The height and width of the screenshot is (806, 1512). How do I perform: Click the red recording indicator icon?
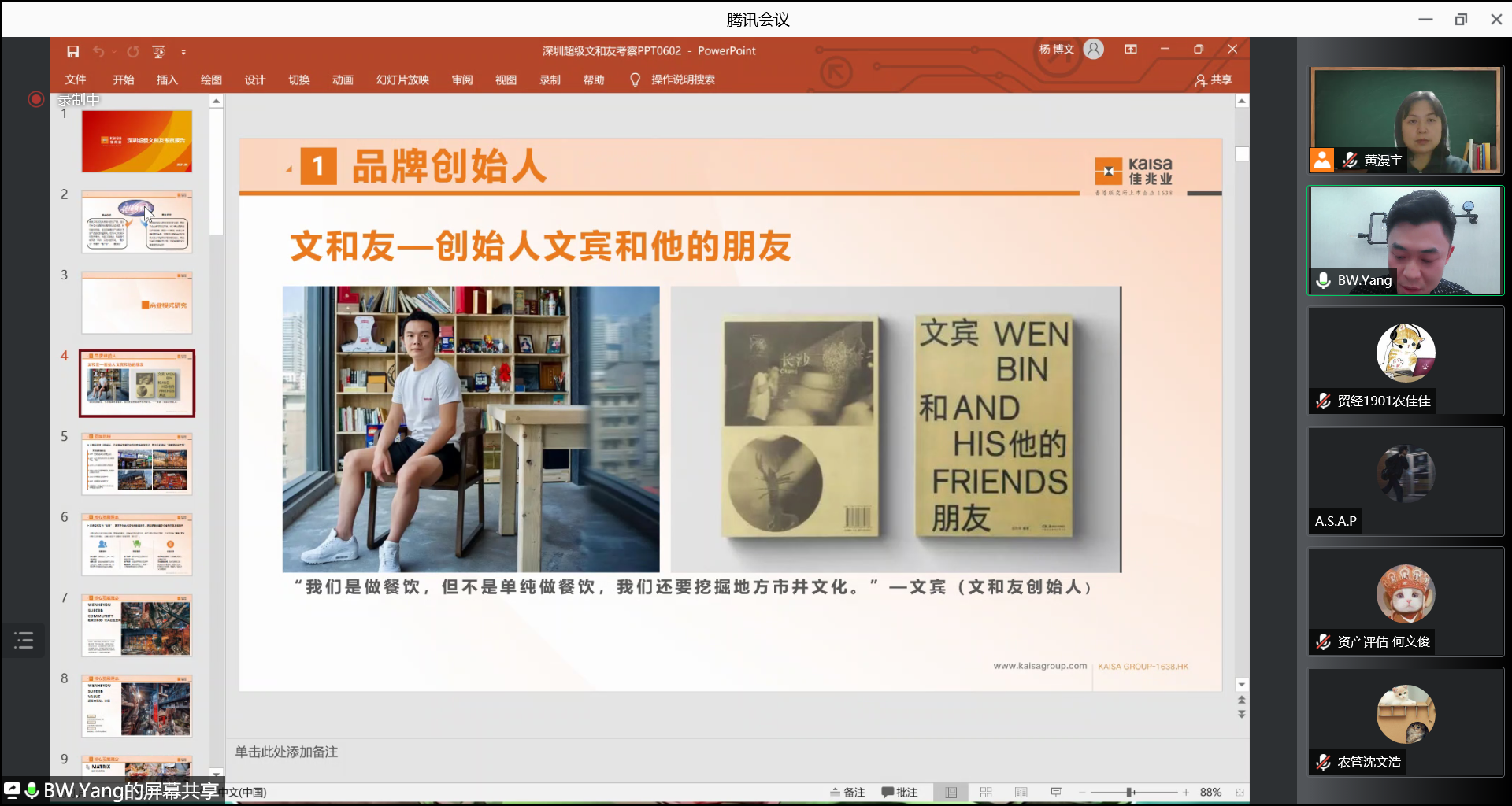pos(35,99)
